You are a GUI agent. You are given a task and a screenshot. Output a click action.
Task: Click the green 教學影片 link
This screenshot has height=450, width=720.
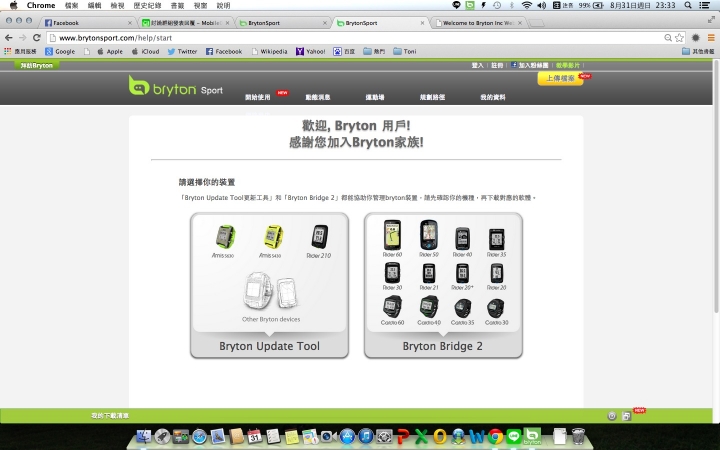coord(568,65)
